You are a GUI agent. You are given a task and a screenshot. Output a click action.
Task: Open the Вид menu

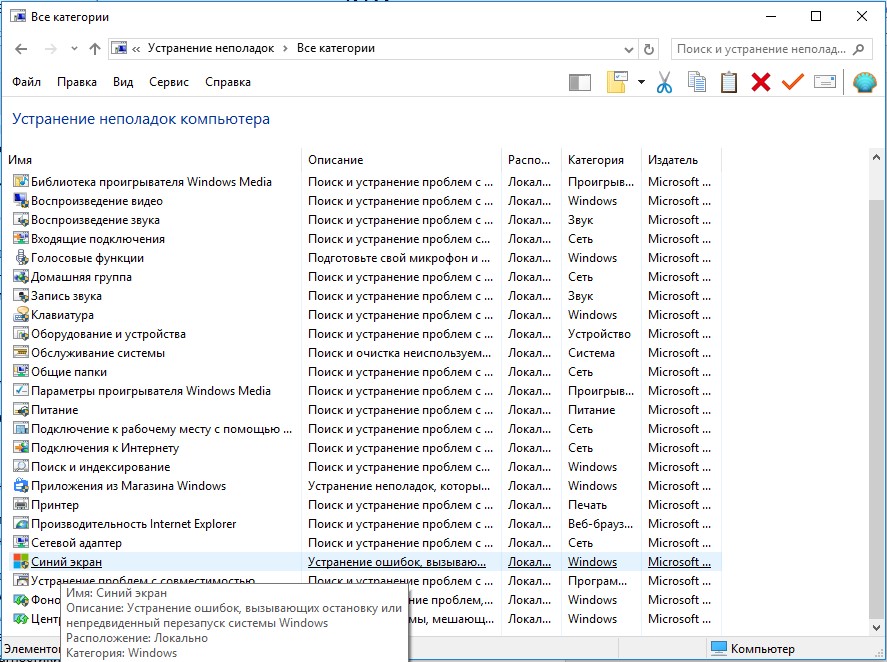click(x=123, y=82)
